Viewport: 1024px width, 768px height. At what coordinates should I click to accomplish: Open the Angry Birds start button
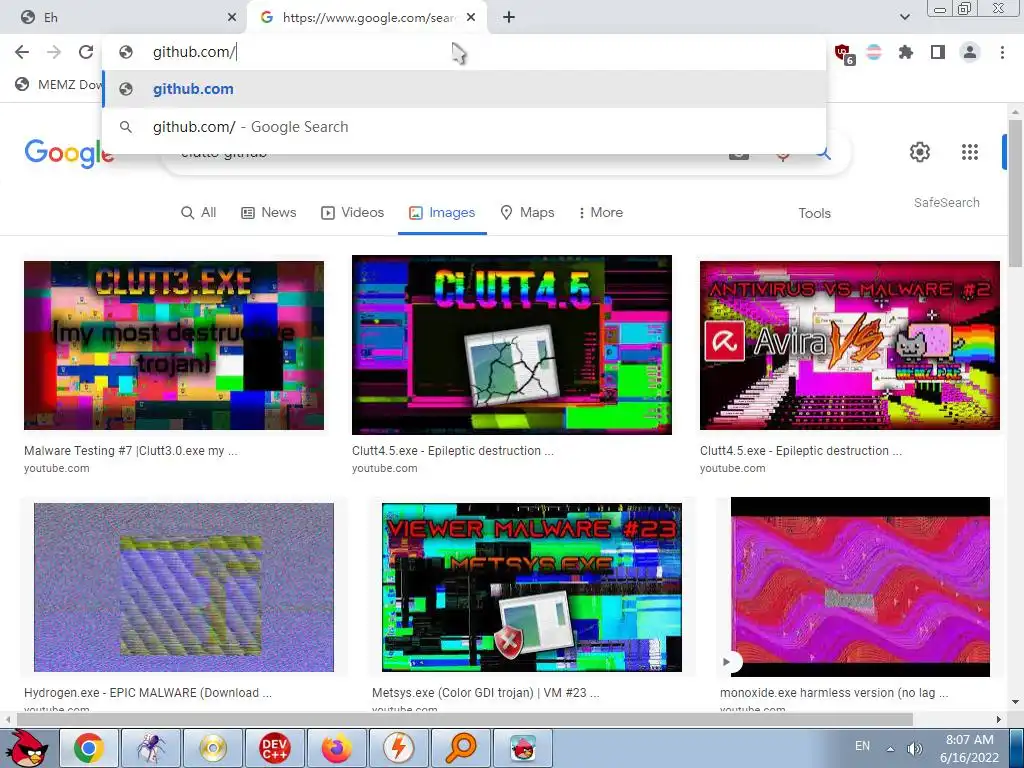29,748
